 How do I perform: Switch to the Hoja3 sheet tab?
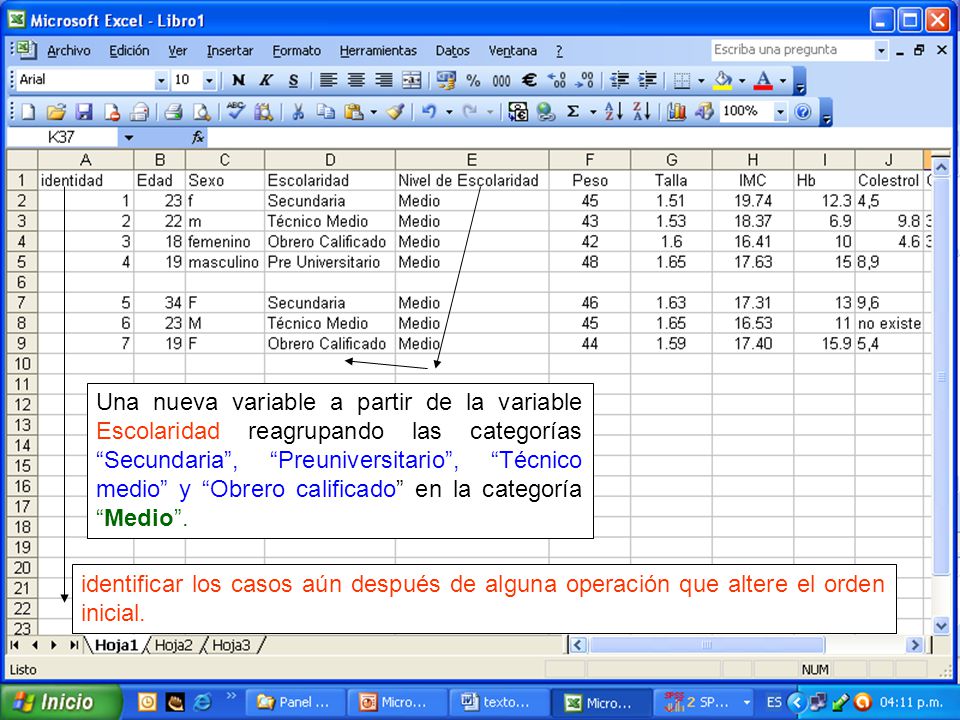231,645
